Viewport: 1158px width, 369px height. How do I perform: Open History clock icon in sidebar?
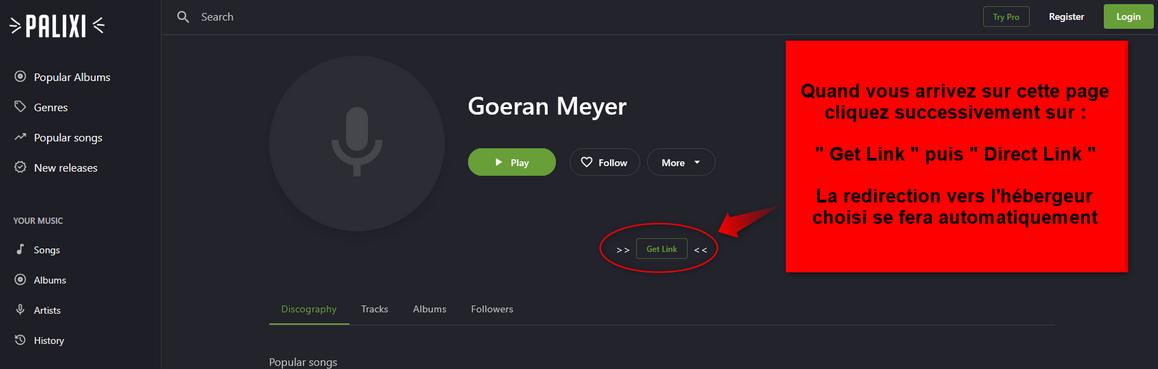pos(21,340)
